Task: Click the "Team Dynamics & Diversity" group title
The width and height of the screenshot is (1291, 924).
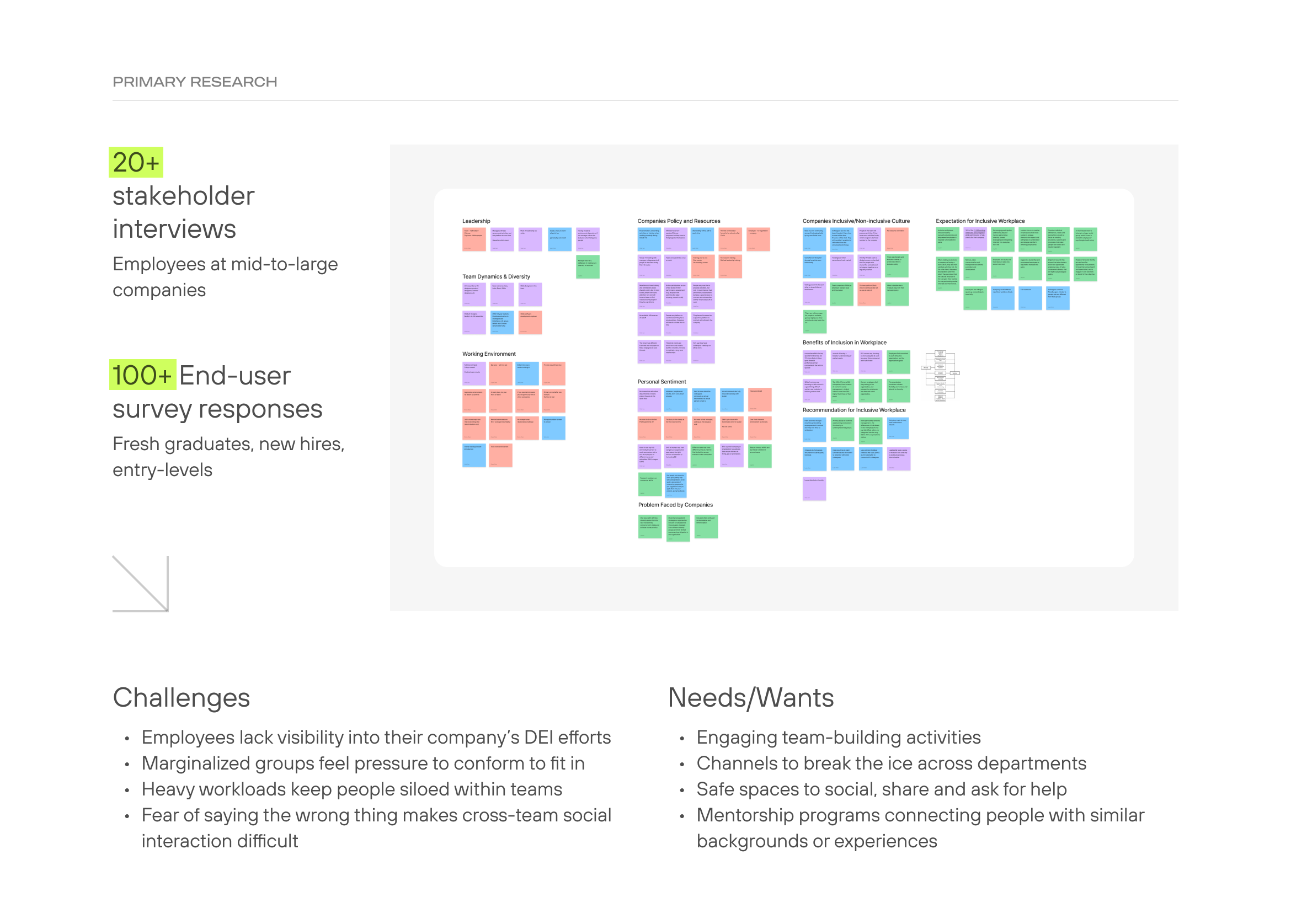Action: pyautogui.click(x=495, y=276)
